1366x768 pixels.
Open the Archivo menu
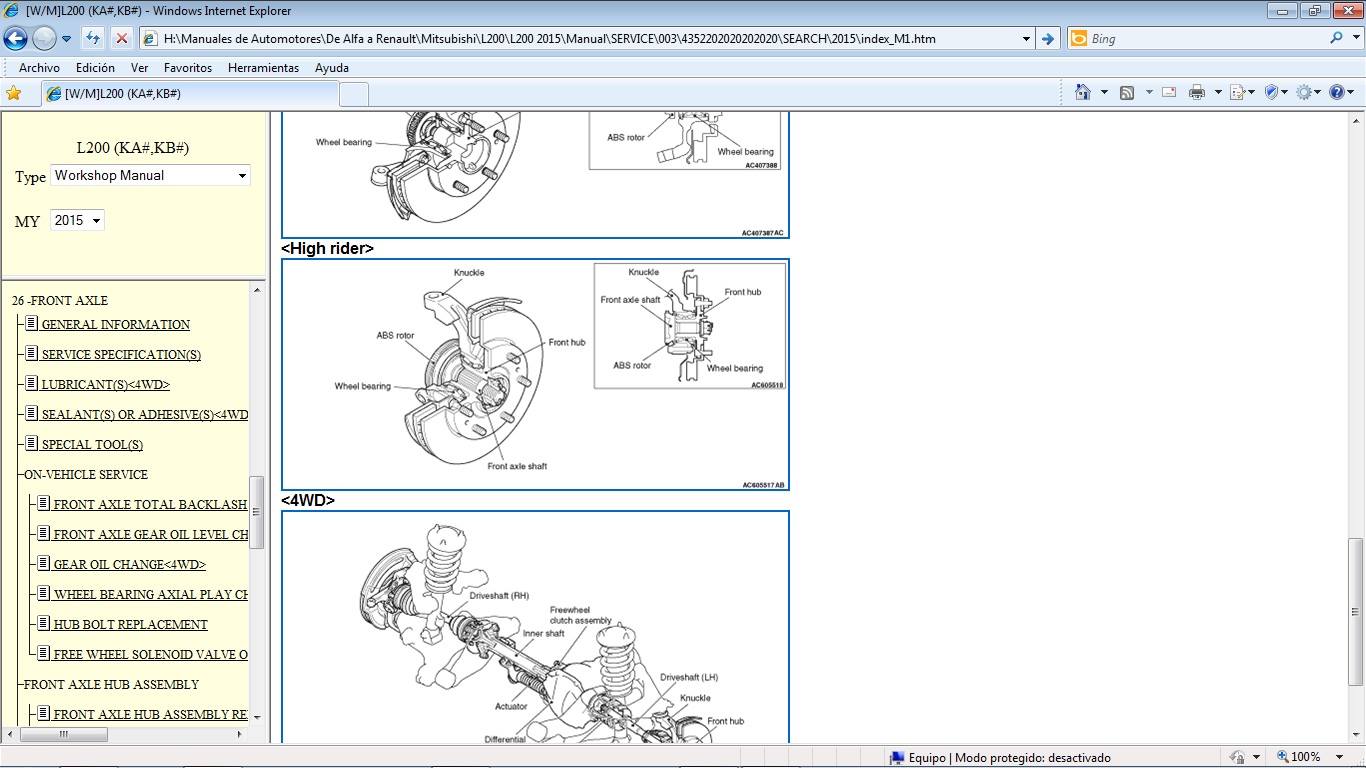pos(39,68)
